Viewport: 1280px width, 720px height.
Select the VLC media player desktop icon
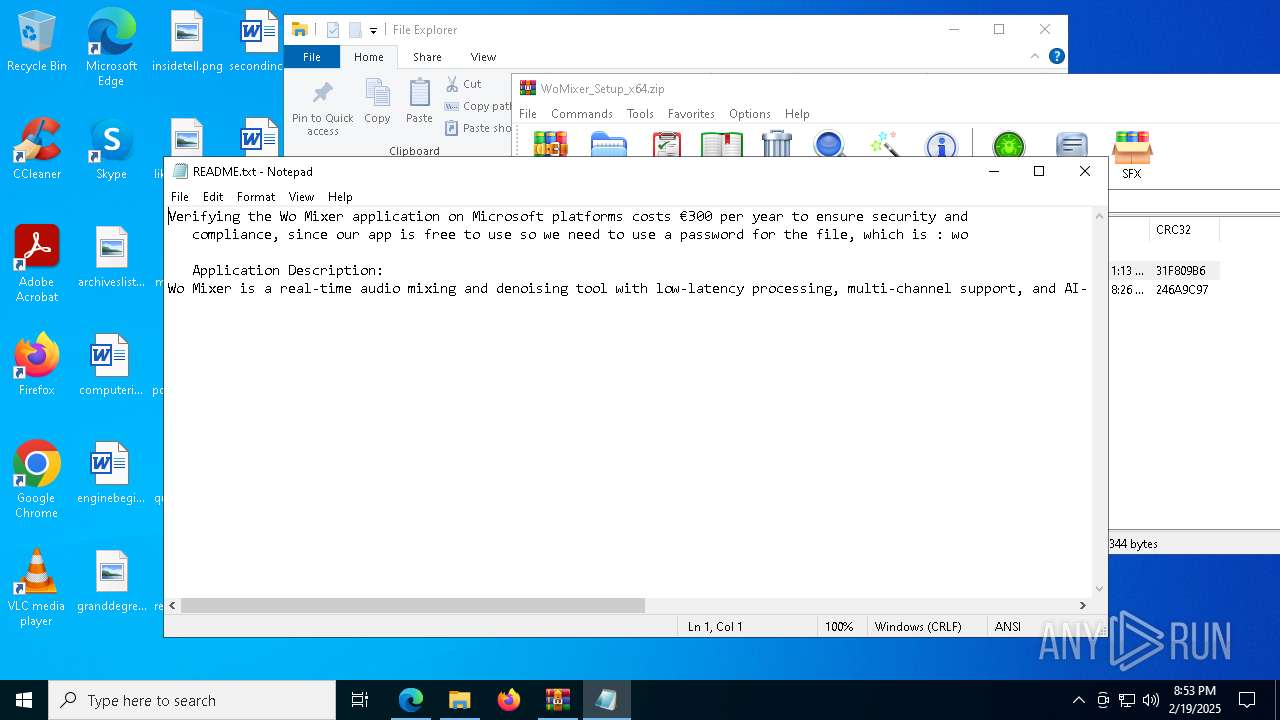click(37, 588)
